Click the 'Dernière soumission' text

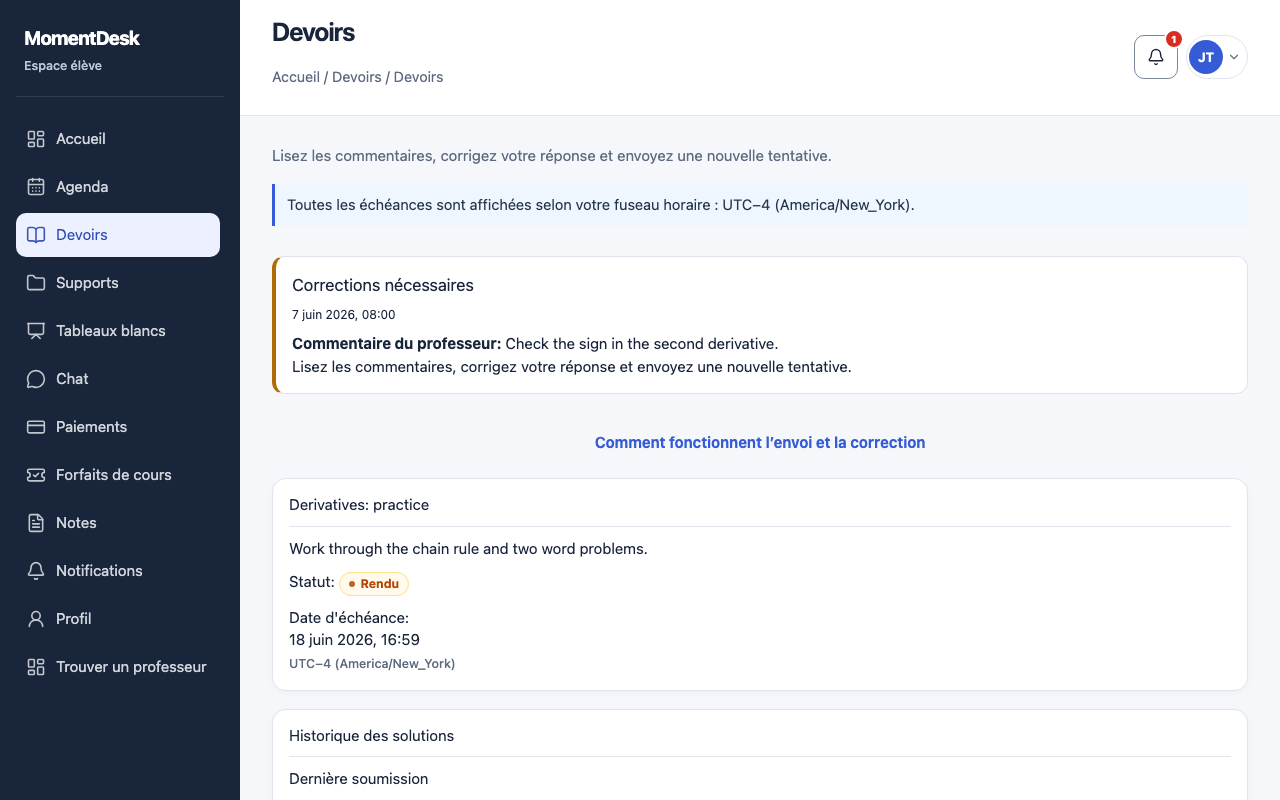358,779
